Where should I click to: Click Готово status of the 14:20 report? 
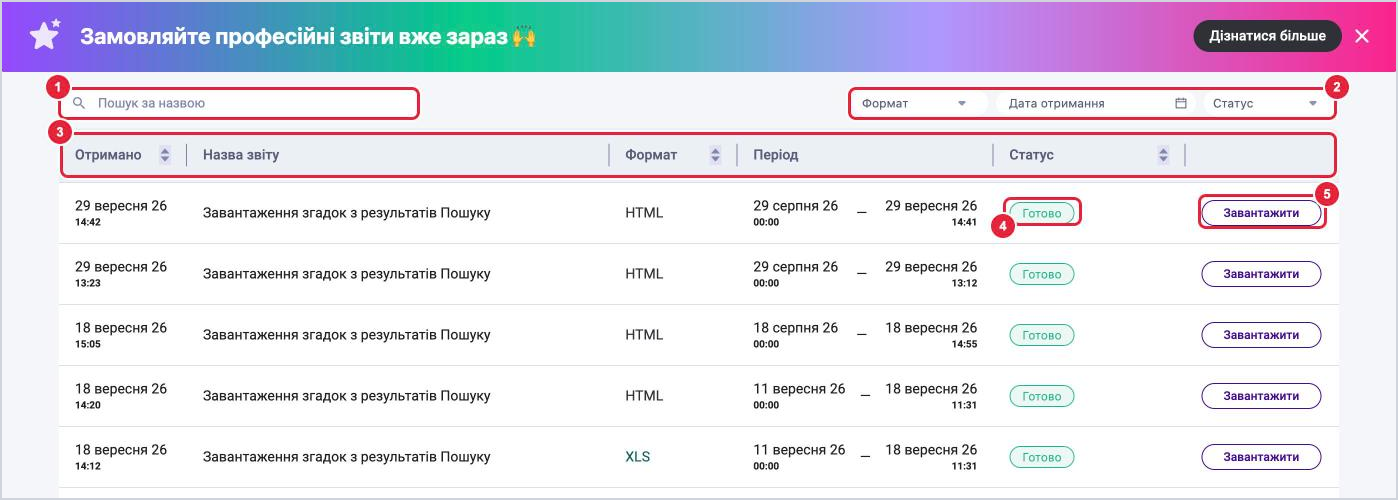[x=1042, y=396]
